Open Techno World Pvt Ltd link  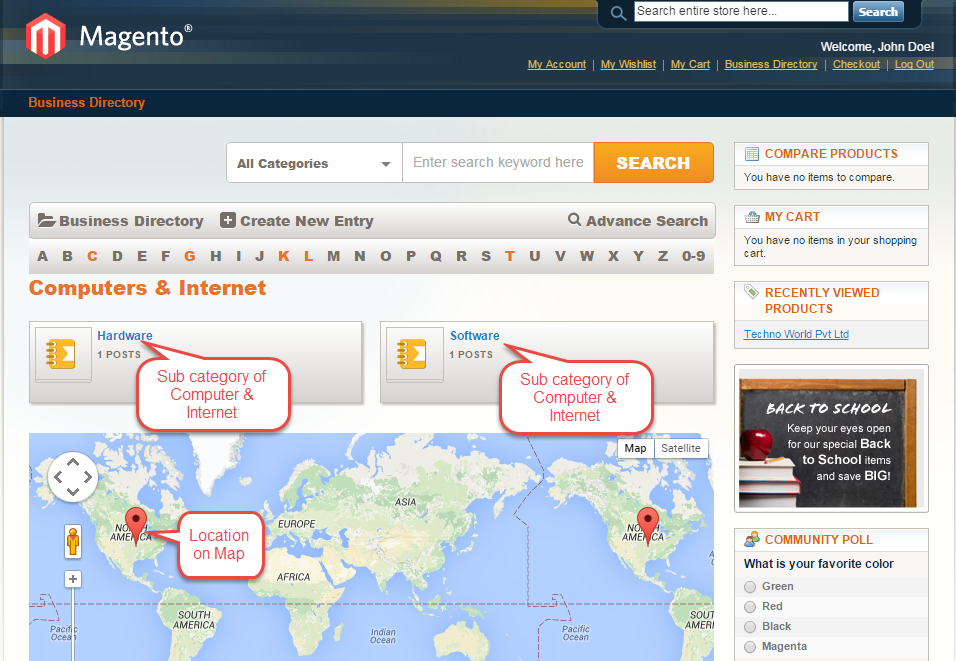tap(796, 334)
